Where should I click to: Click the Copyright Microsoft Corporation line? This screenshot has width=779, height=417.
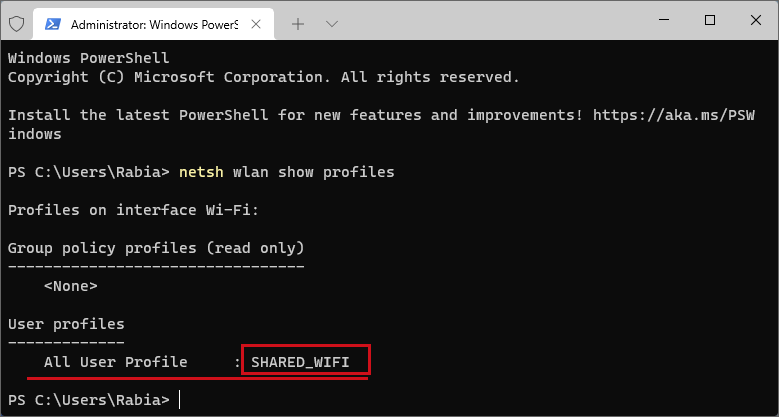264,78
